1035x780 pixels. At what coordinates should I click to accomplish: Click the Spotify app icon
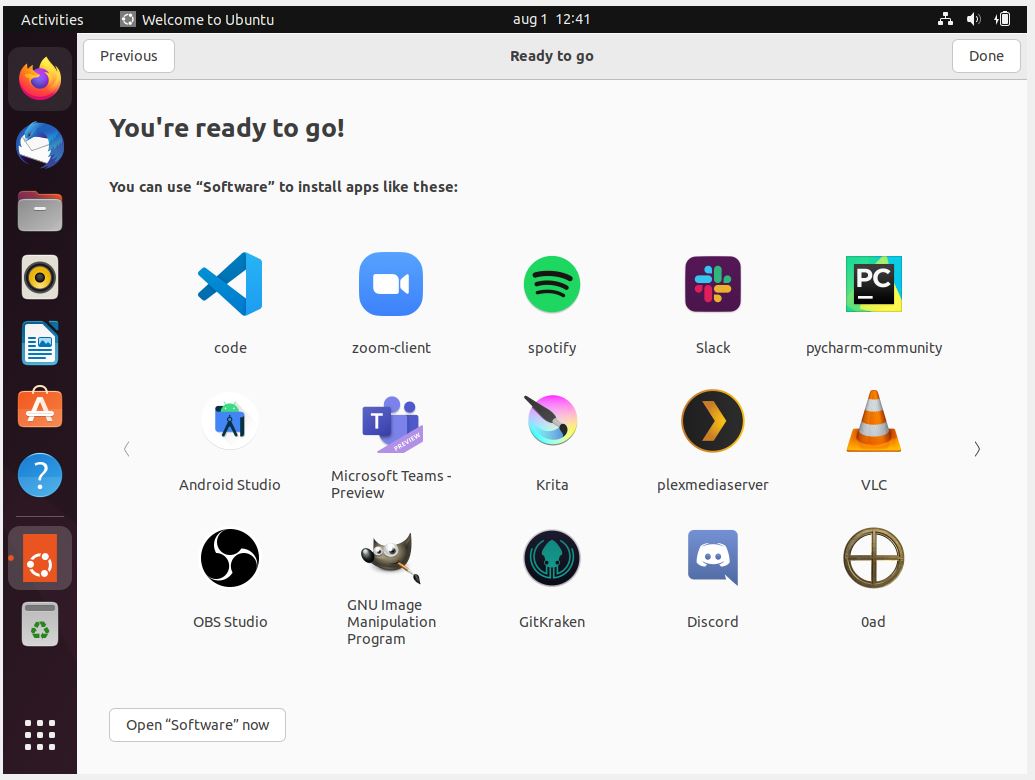pyautogui.click(x=552, y=284)
